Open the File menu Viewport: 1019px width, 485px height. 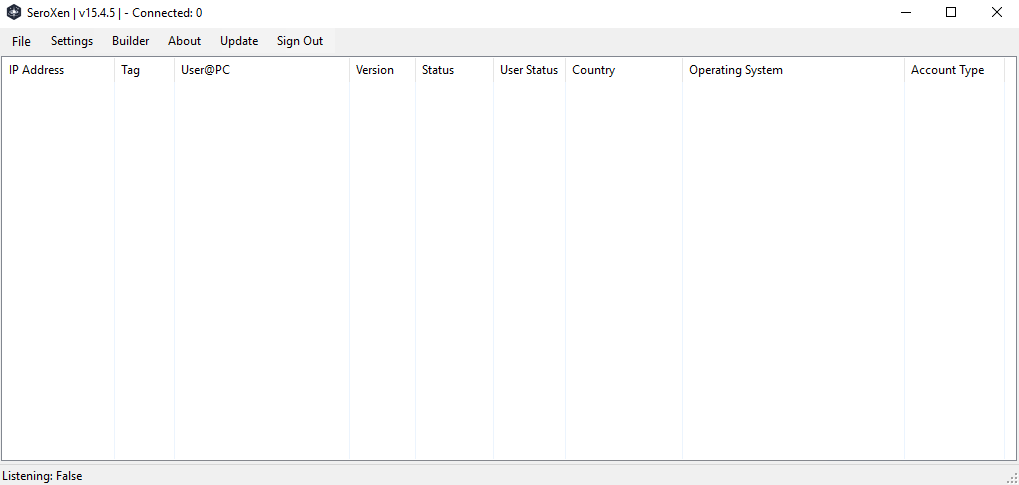[21, 41]
